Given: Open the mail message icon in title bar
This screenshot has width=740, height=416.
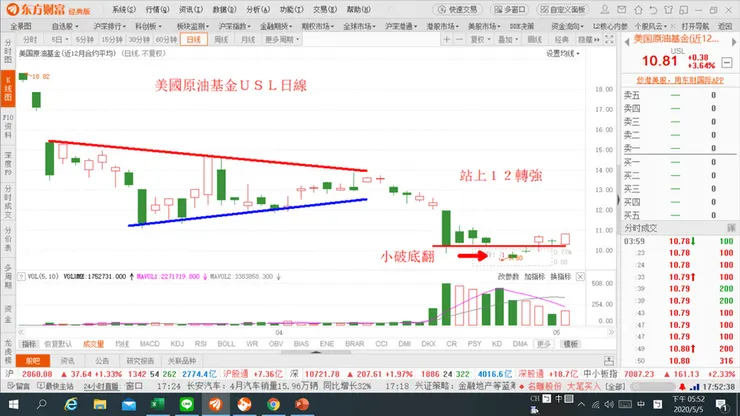Looking at the screenshot, I should (x=622, y=9).
